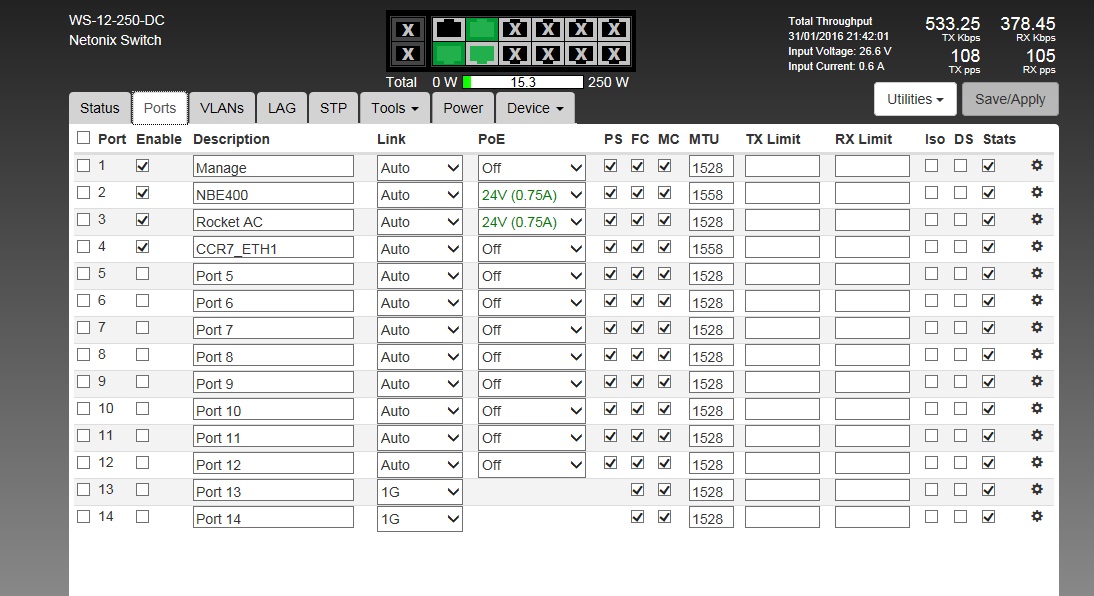The image size is (1094, 596).
Task: Open the PoE dropdown for NBE400
Action: click(531, 195)
